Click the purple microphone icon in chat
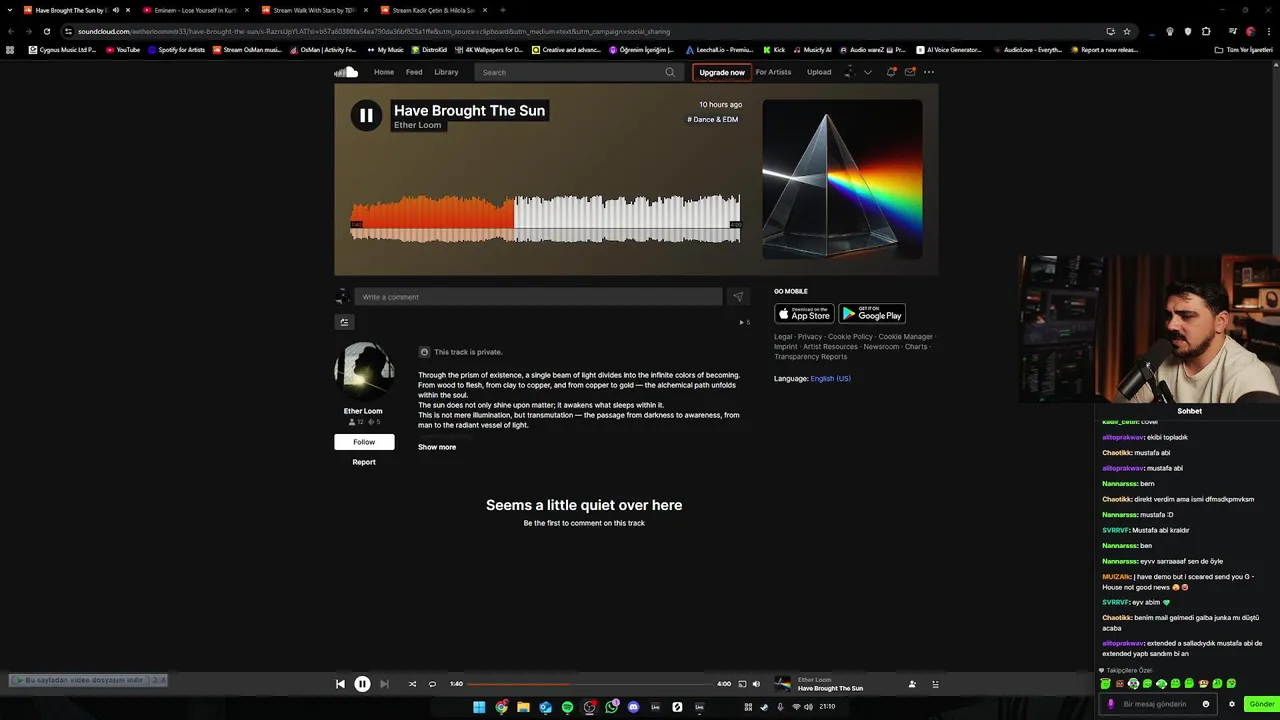The width and height of the screenshot is (1280, 720). 1111,704
